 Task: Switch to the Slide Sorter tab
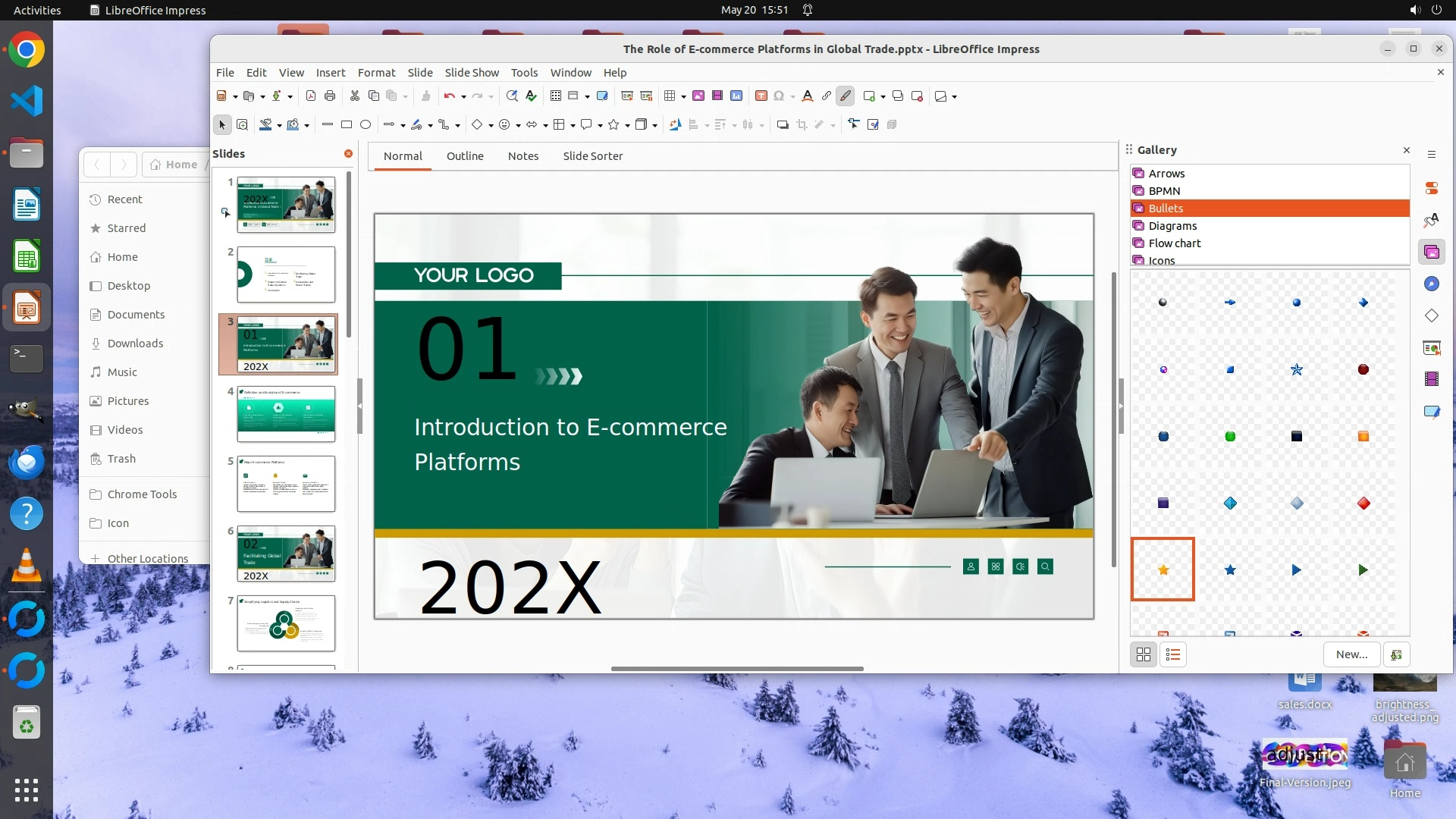pos(592,156)
